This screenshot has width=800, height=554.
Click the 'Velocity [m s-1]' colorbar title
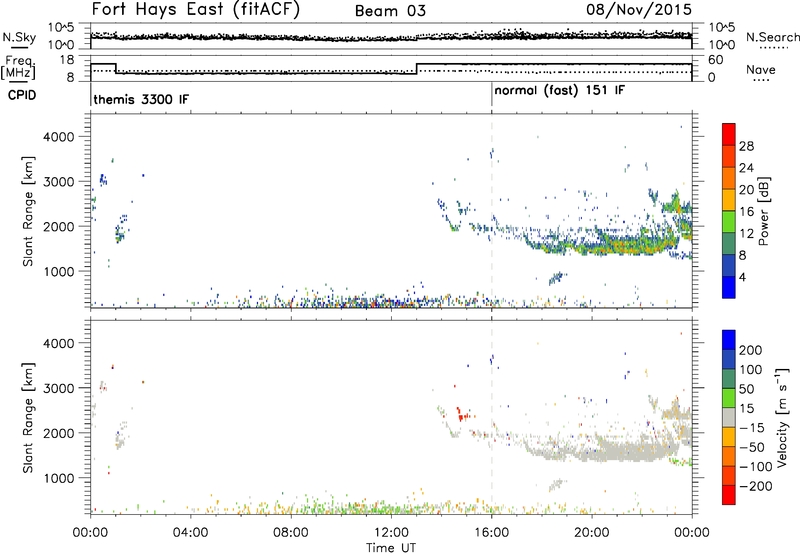point(781,418)
